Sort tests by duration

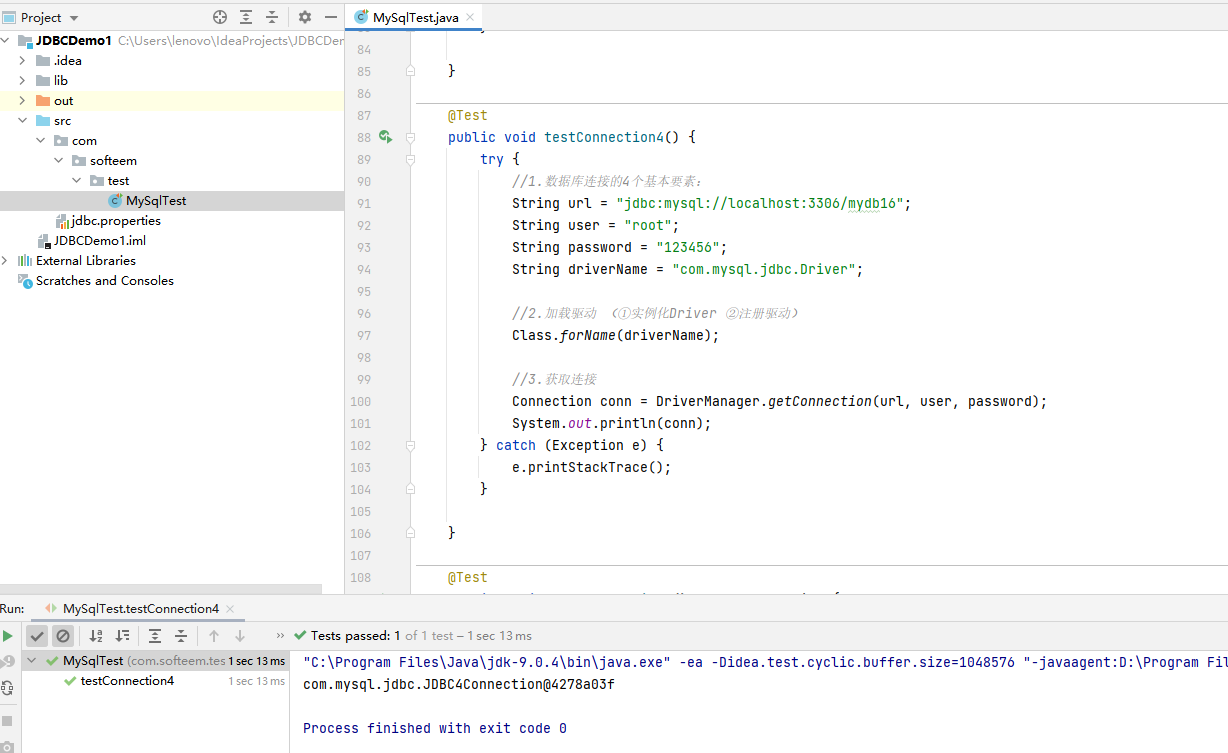pos(122,636)
